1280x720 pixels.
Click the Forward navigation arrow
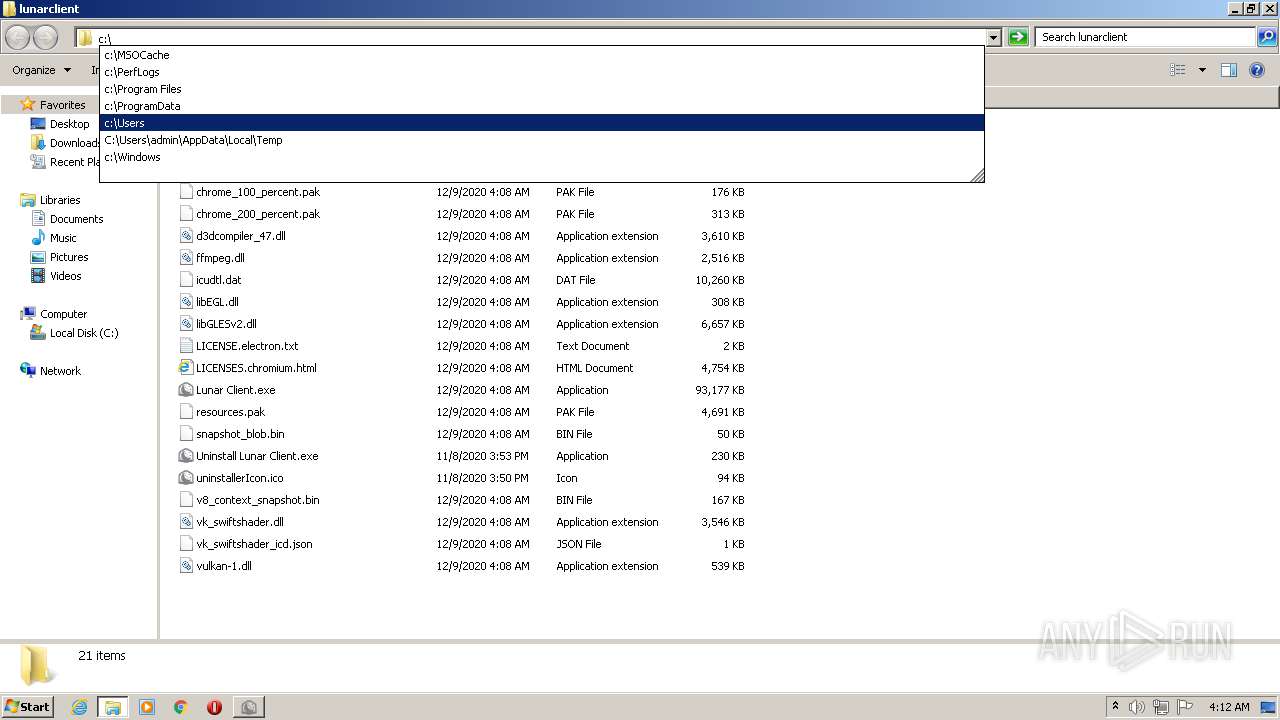pyautogui.click(x=45, y=37)
